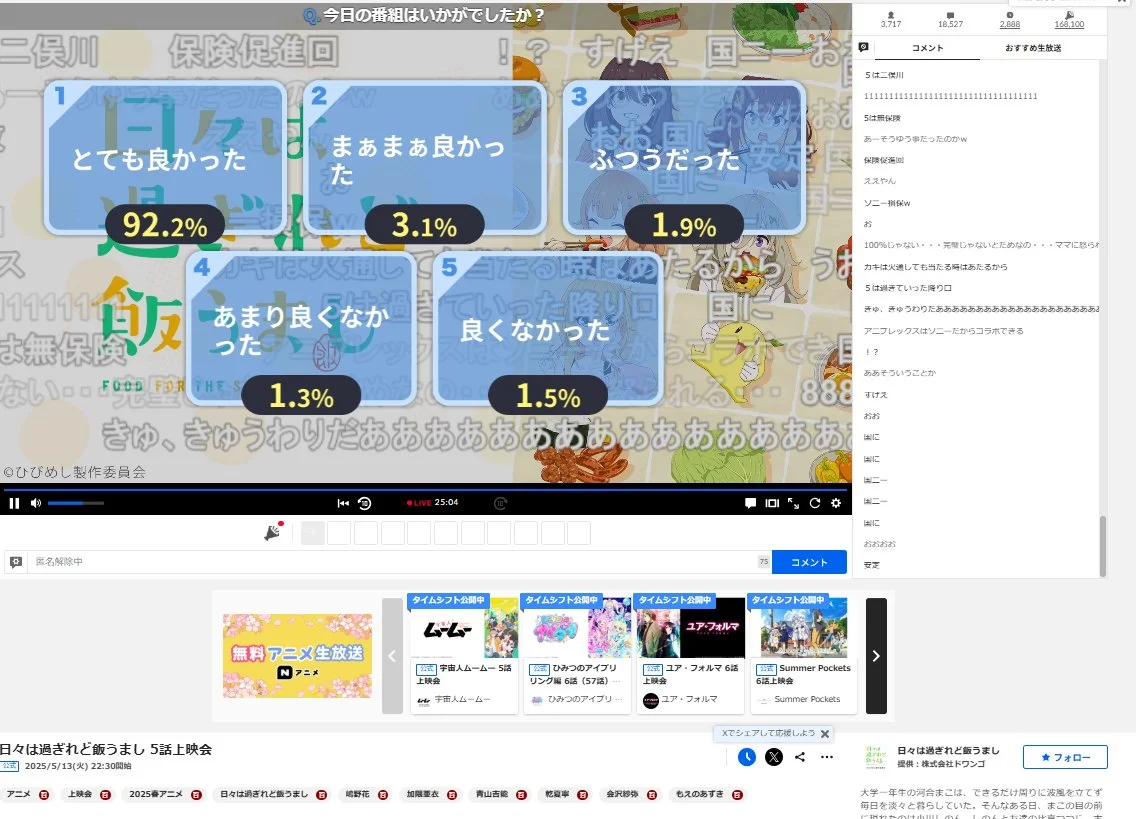Open the 日々は過ぎれど飯うまし channel link
This screenshot has width=1136, height=819.
point(948,750)
